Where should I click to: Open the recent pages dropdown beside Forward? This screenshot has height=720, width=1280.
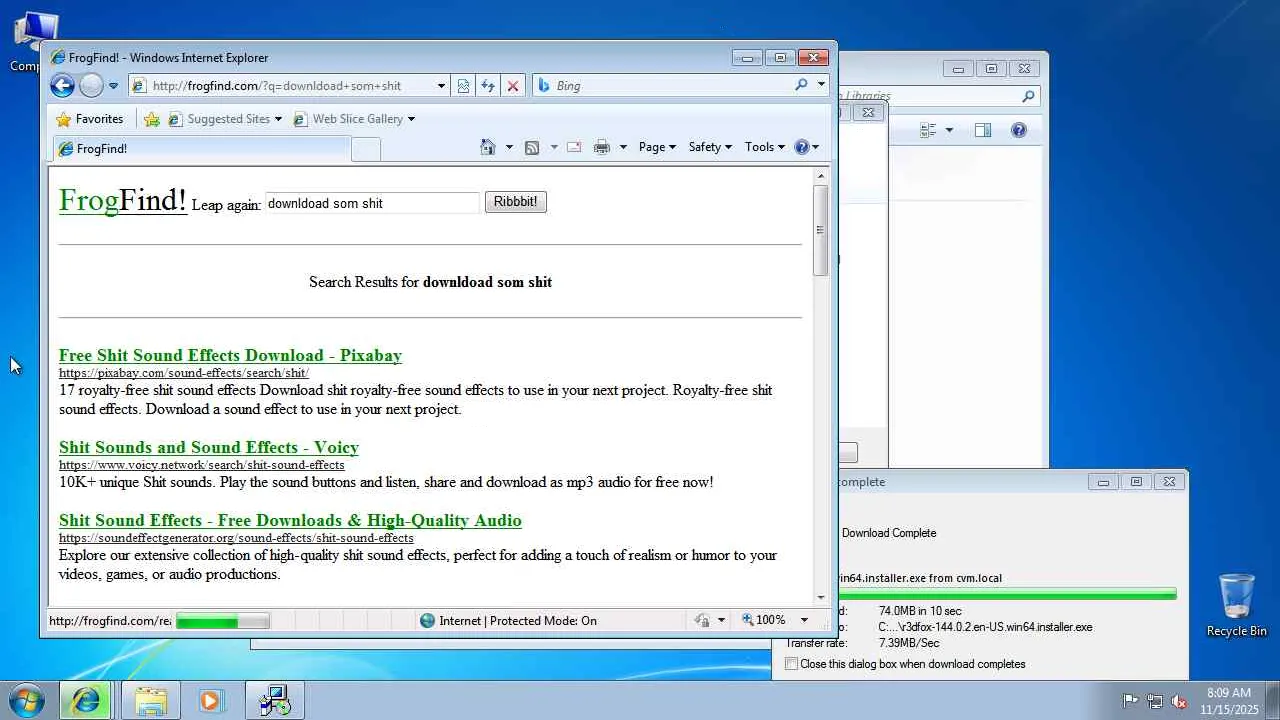point(113,86)
